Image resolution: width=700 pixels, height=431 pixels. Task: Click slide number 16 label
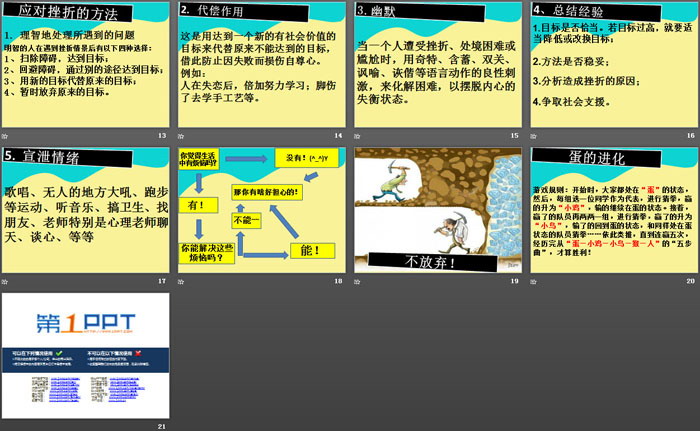point(691,135)
